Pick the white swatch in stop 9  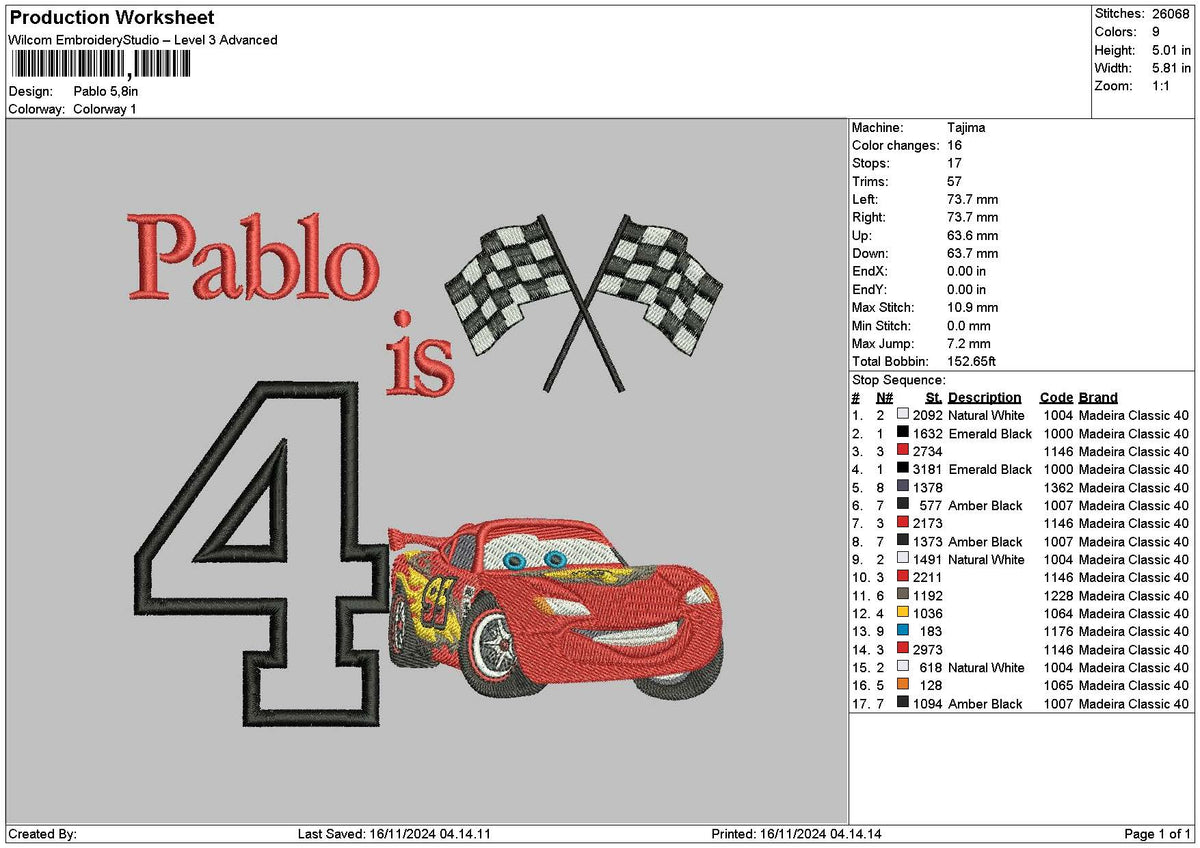[903, 559]
